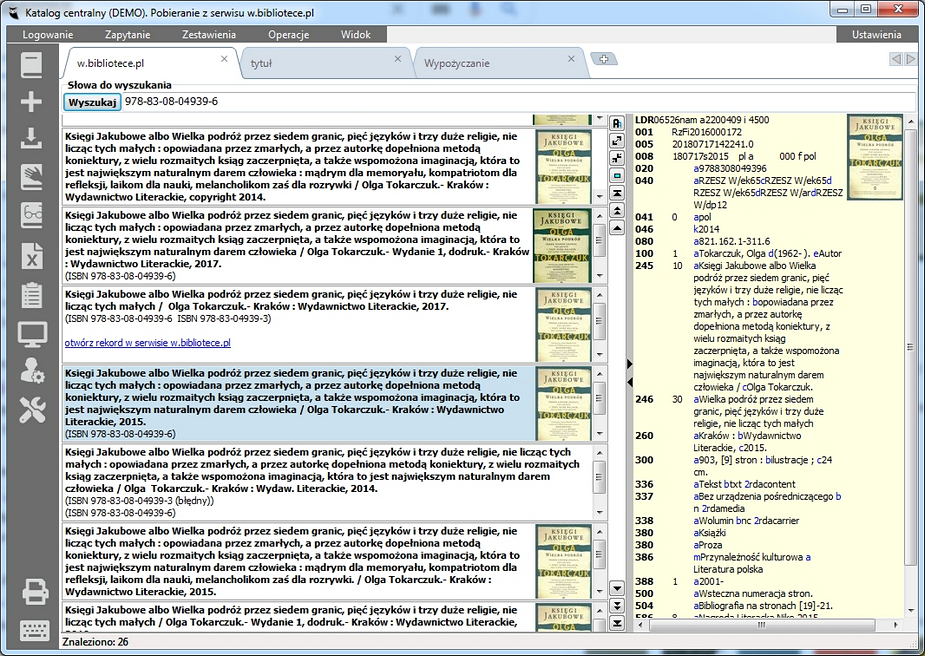Open the clipboard icon in sidebar
Viewport: 925px width, 656px height.
32,295
